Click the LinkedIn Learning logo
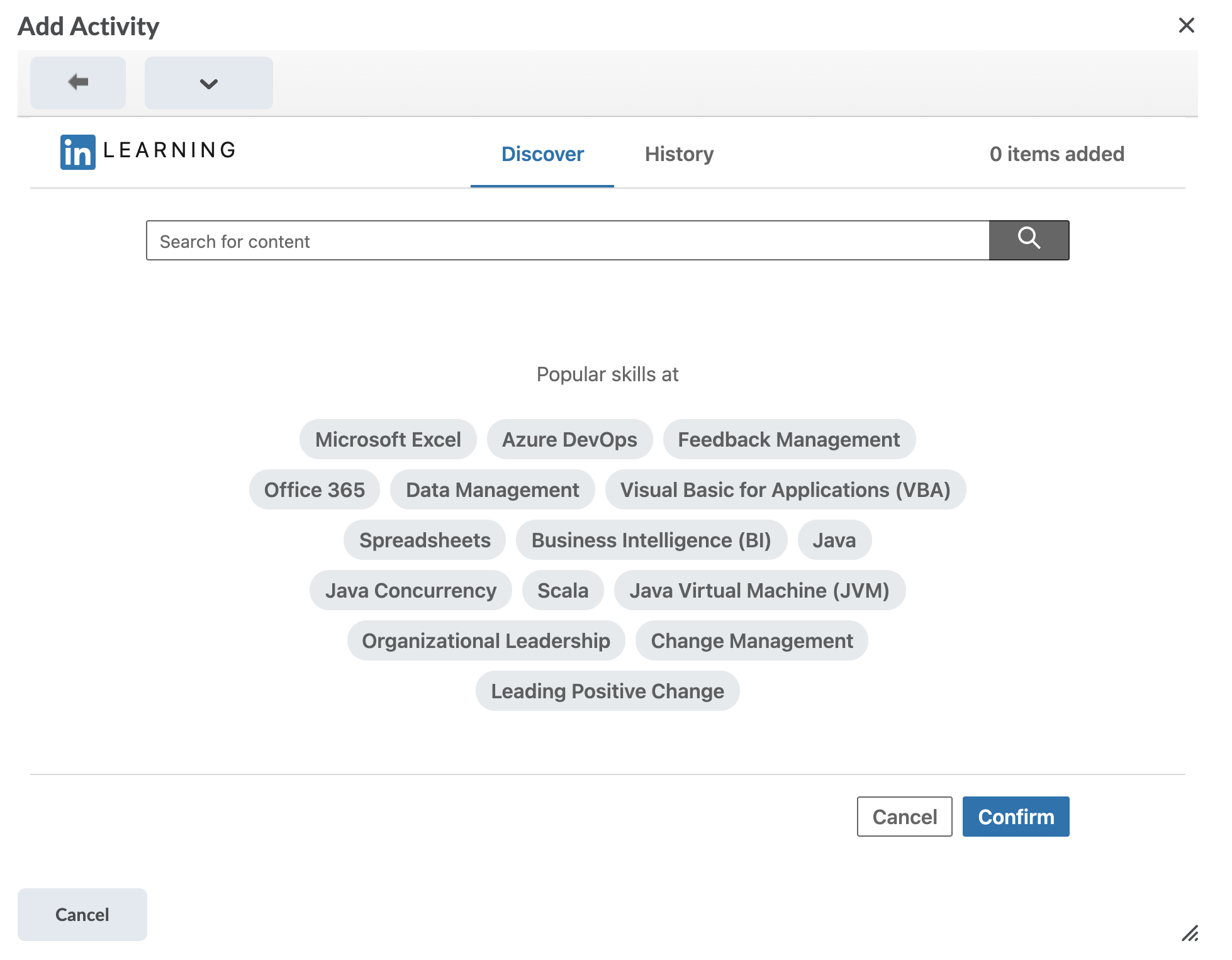The height and width of the screenshot is (960, 1232). [x=148, y=152]
